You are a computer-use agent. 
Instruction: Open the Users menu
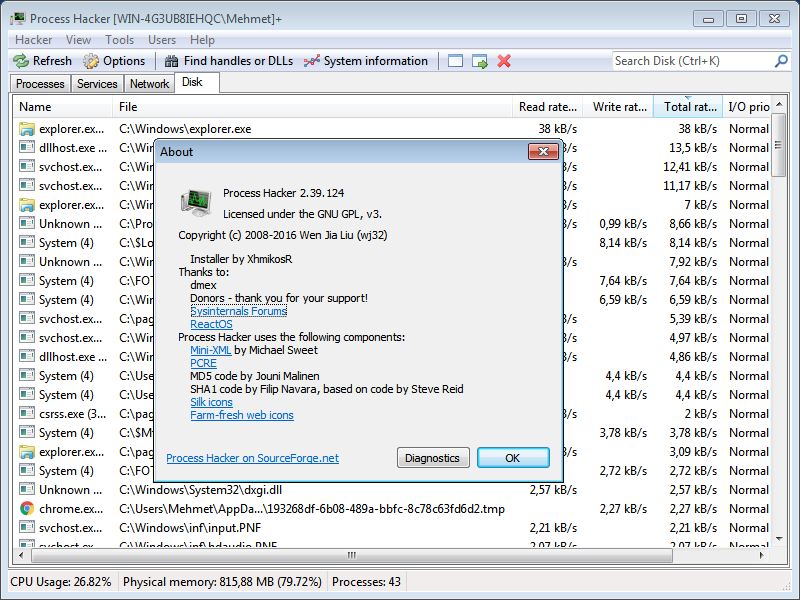[x=162, y=40]
